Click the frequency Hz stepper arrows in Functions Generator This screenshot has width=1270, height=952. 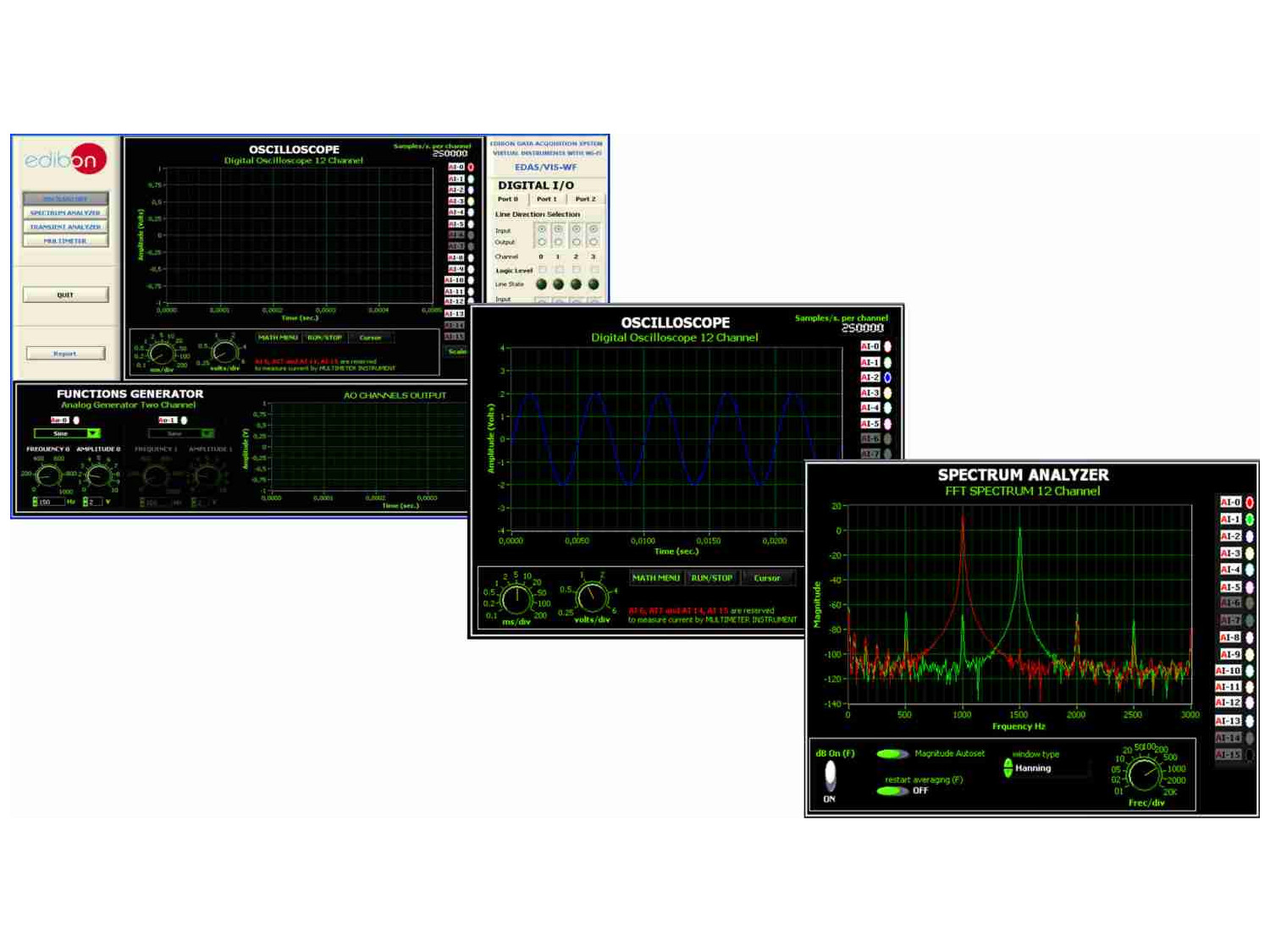(x=35, y=502)
